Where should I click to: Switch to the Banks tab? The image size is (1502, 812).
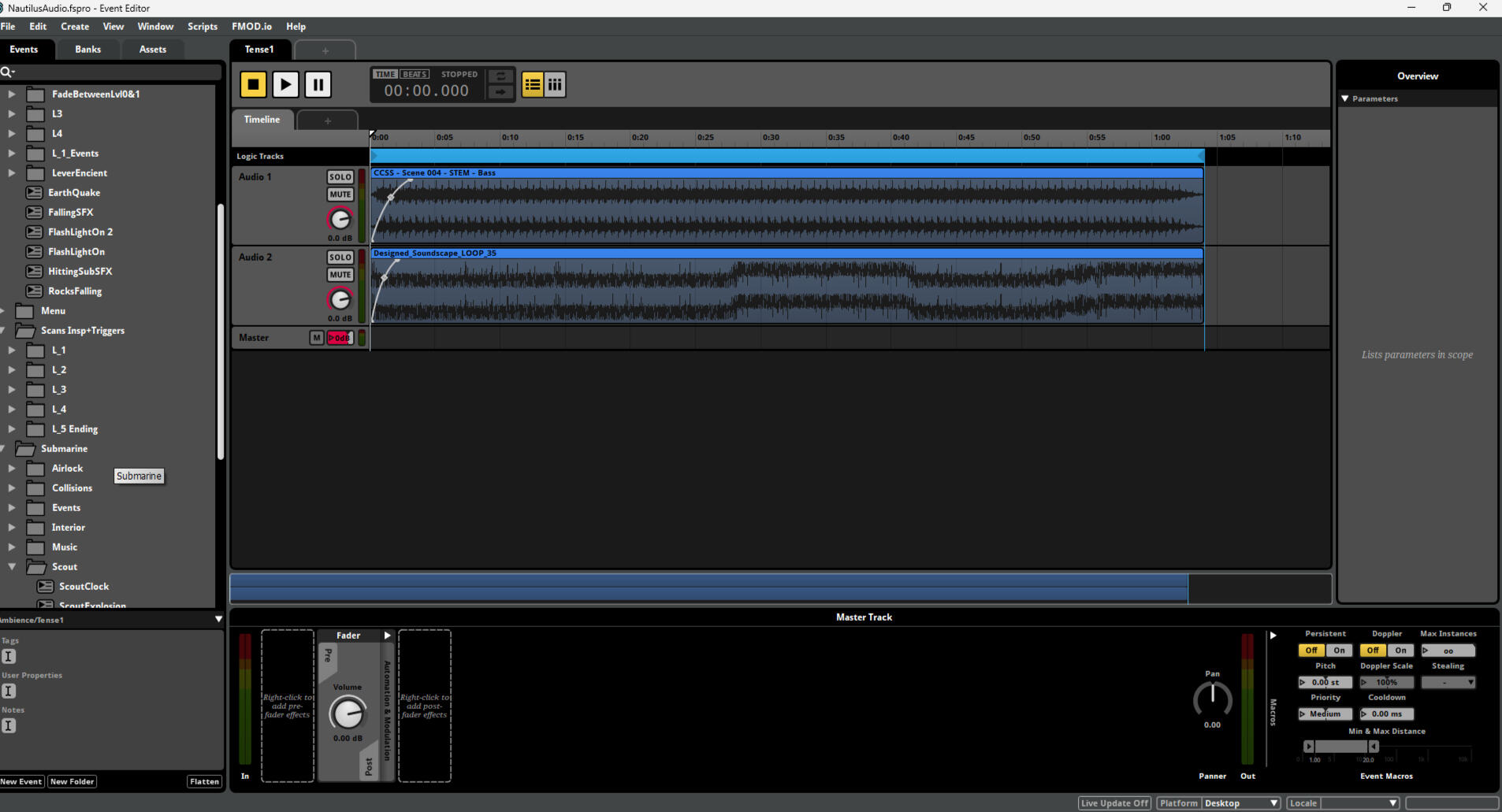87,50
